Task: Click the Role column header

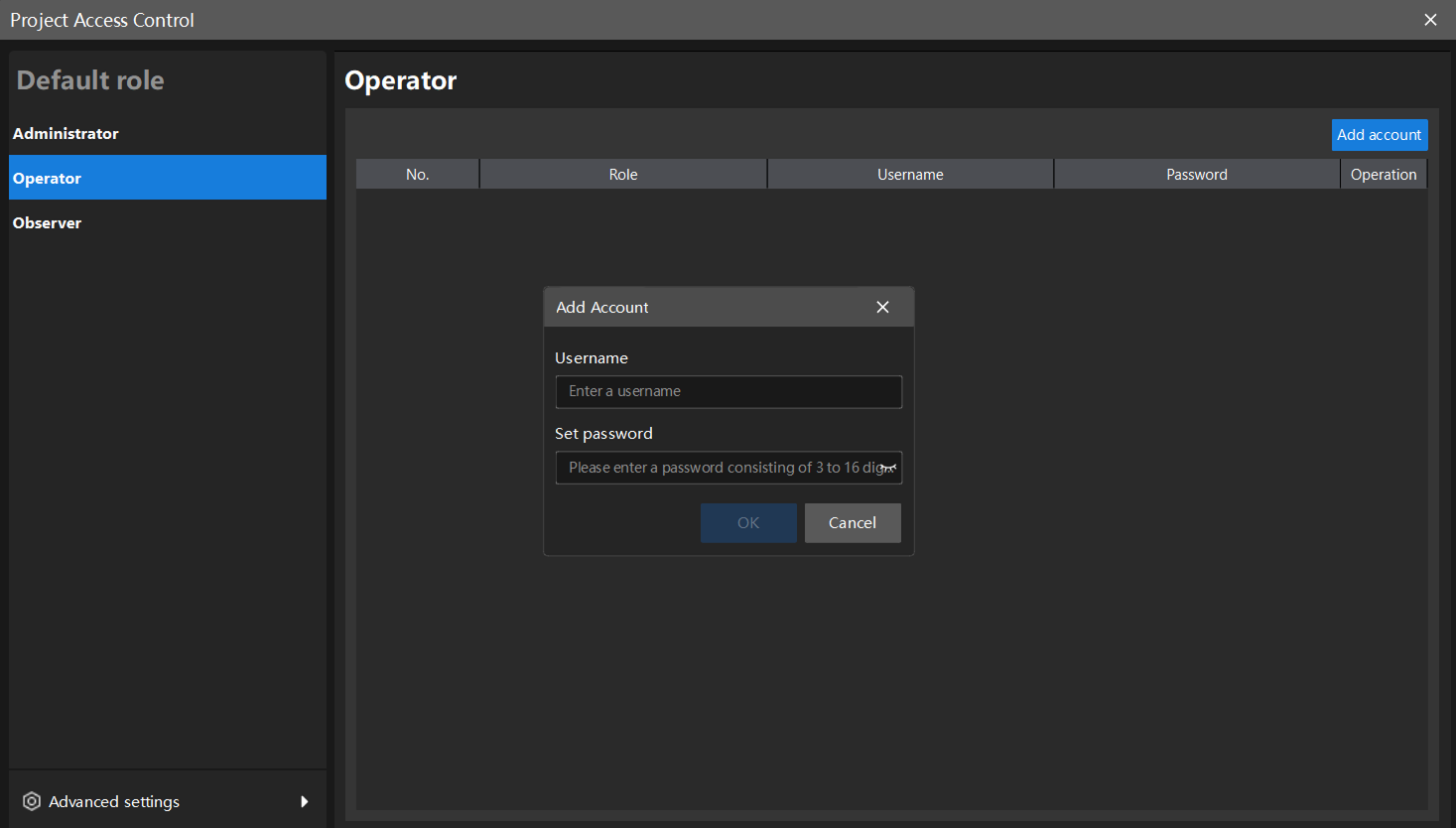Action: click(622, 174)
